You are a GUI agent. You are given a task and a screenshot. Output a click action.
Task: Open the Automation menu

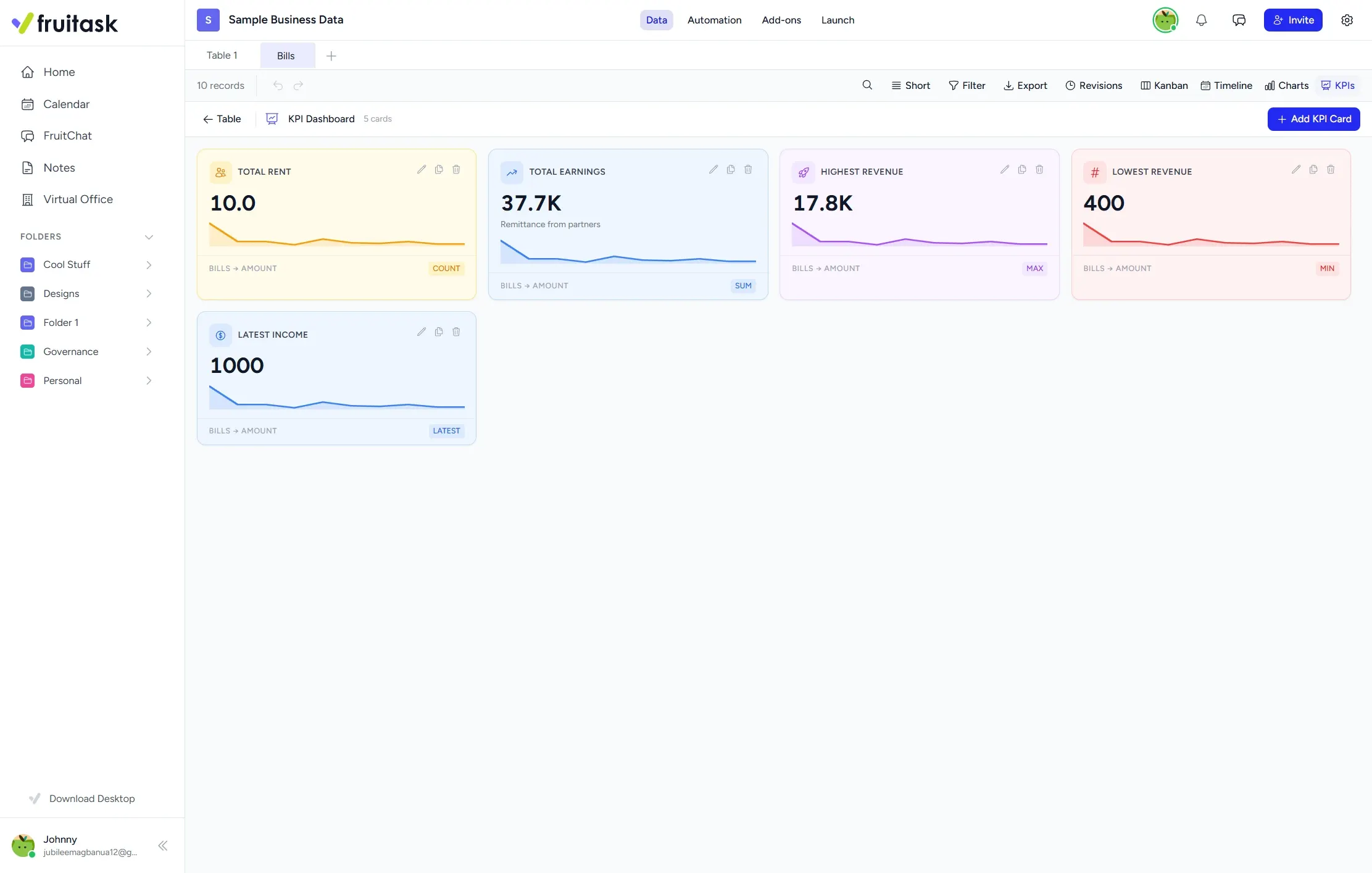point(714,20)
